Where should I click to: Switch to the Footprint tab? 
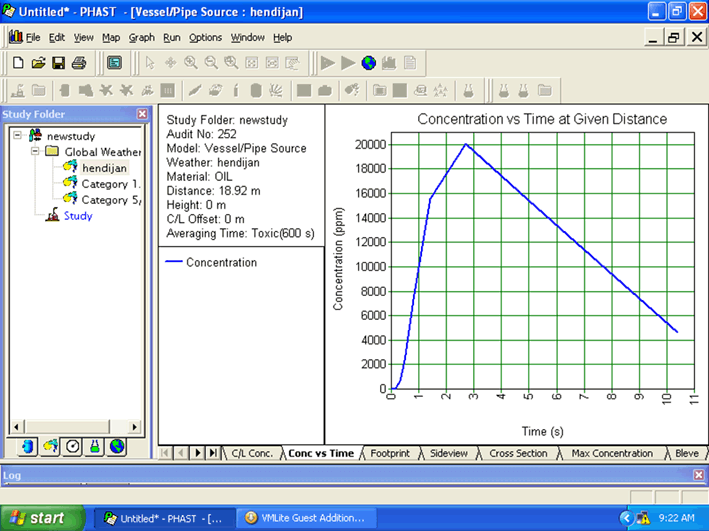click(x=389, y=453)
